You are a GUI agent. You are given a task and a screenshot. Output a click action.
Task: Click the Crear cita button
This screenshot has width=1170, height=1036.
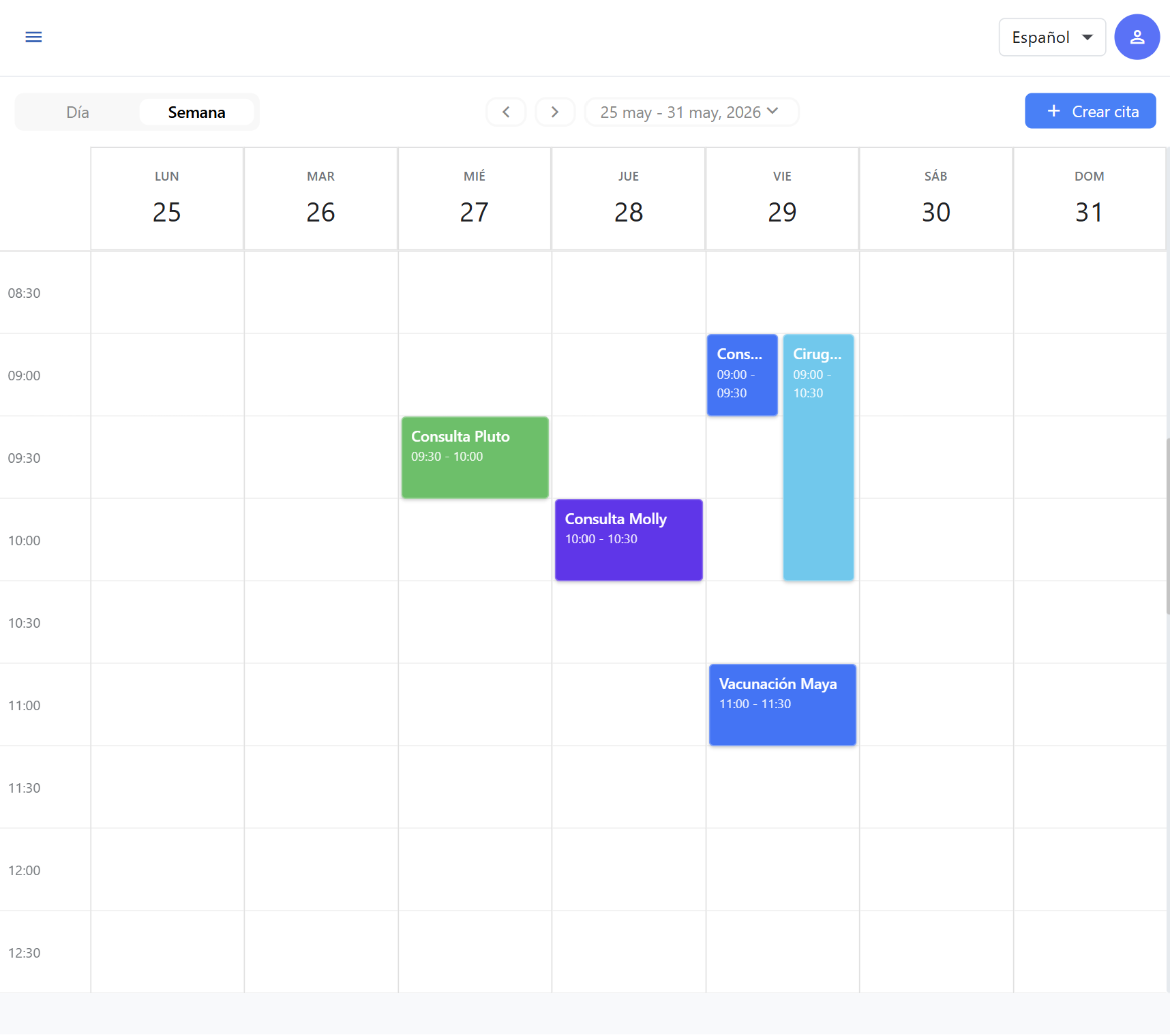pyautogui.click(x=1090, y=111)
